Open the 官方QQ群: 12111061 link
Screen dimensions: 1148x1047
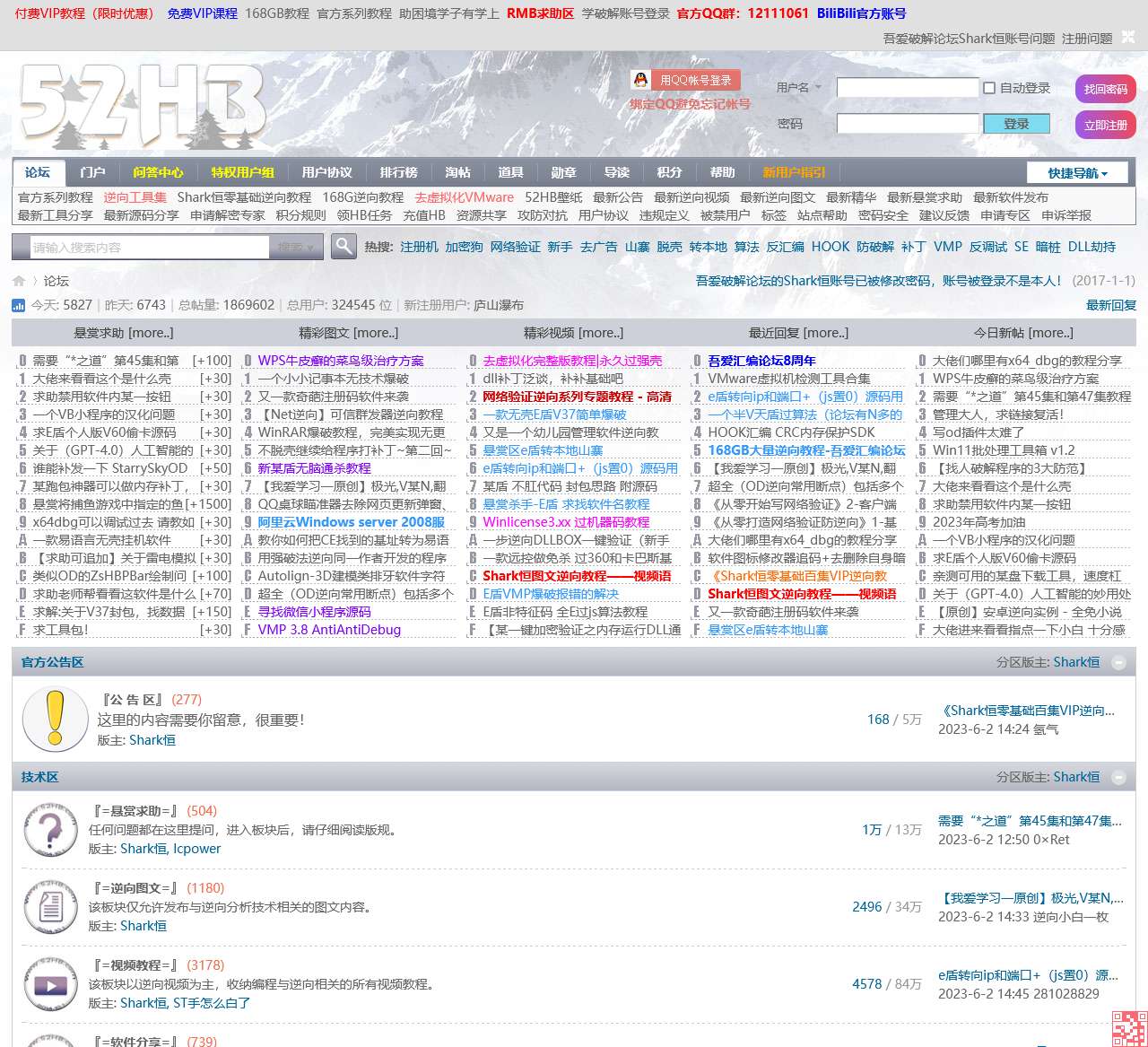point(743,13)
